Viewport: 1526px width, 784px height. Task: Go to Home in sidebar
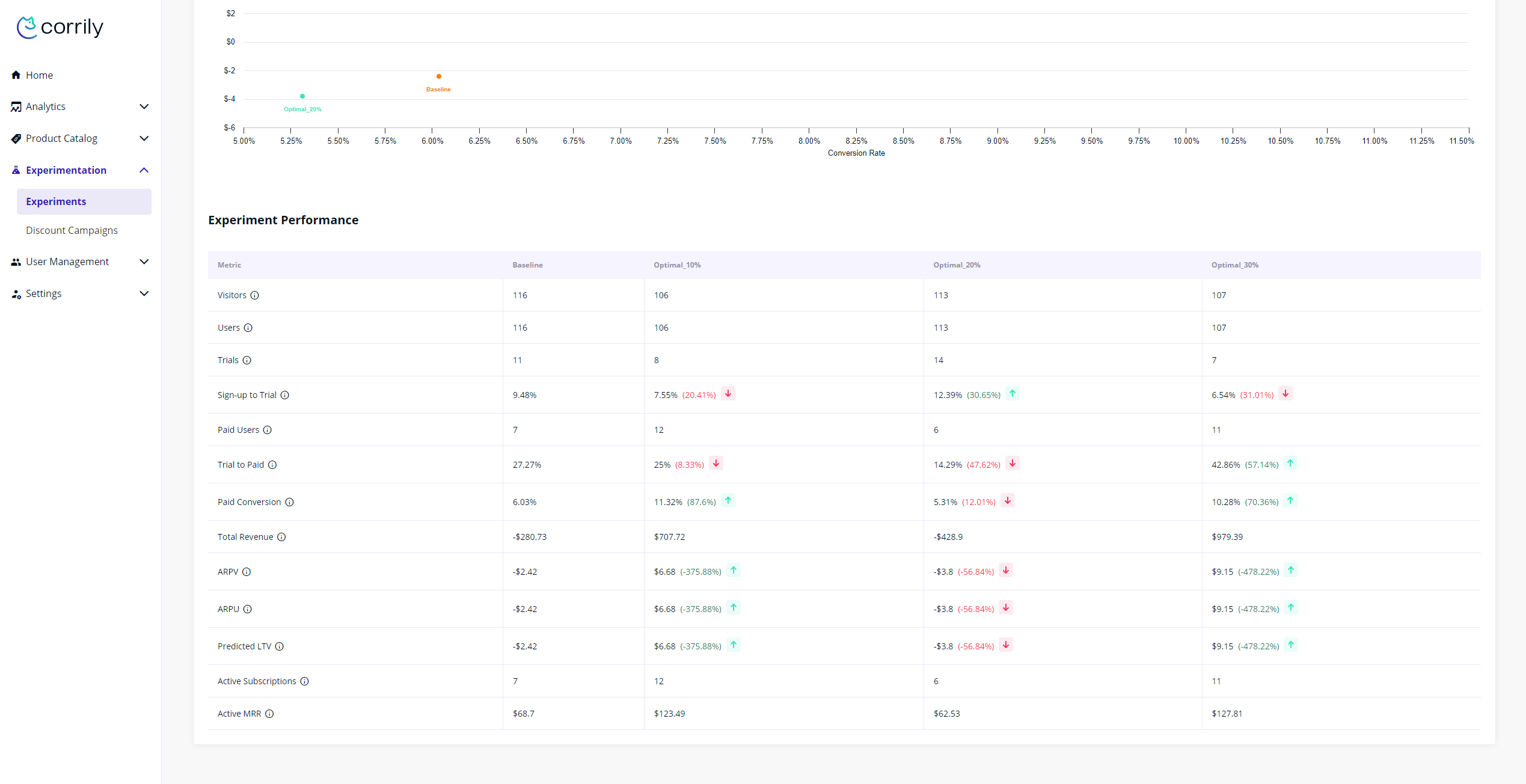coord(39,75)
